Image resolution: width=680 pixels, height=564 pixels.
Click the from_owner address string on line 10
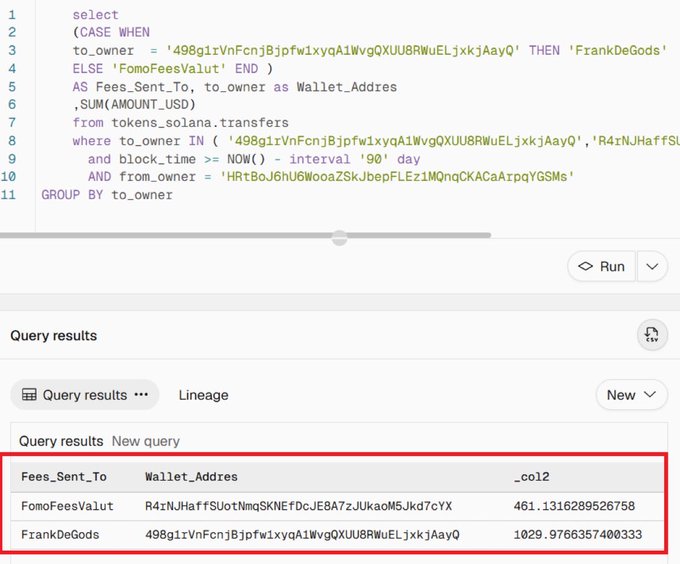click(x=397, y=177)
